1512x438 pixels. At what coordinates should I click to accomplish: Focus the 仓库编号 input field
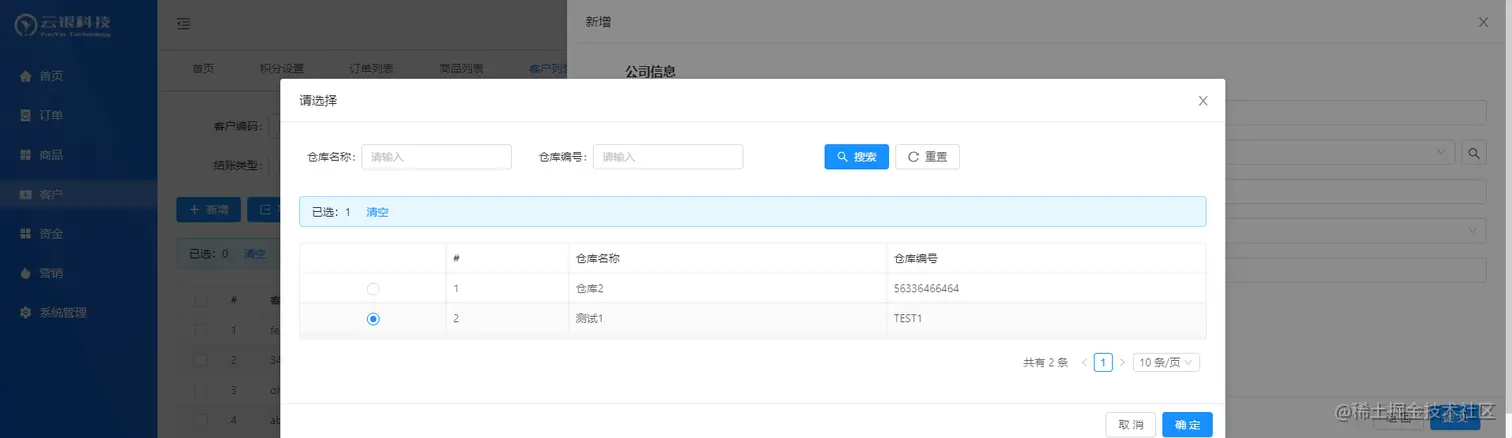tap(668, 157)
